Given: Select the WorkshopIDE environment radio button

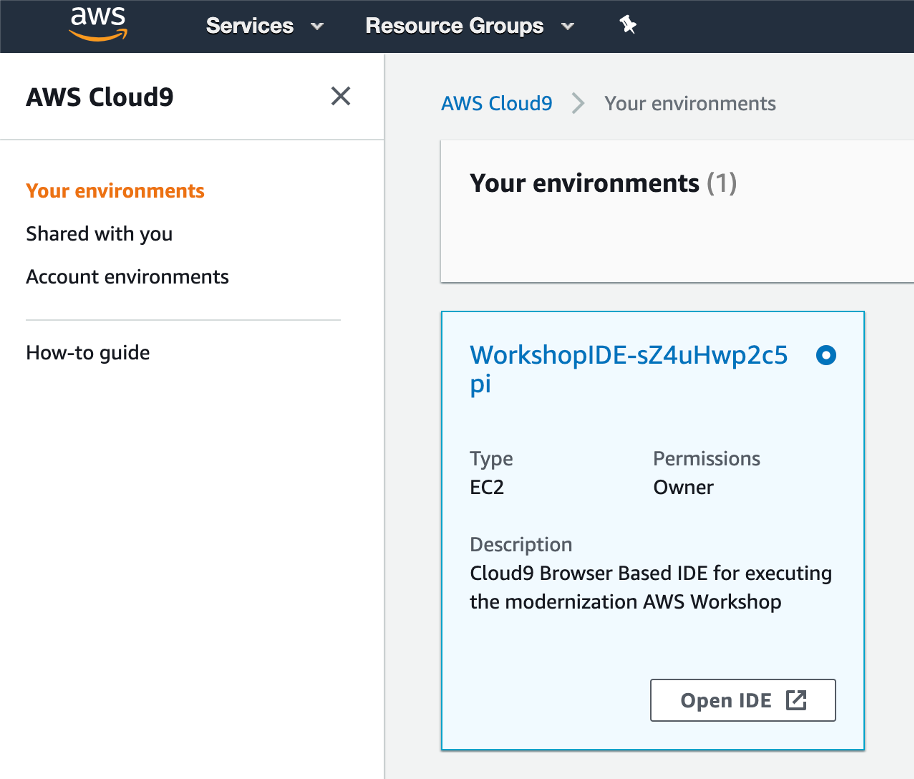Looking at the screenshot, I should click(826, 355).
